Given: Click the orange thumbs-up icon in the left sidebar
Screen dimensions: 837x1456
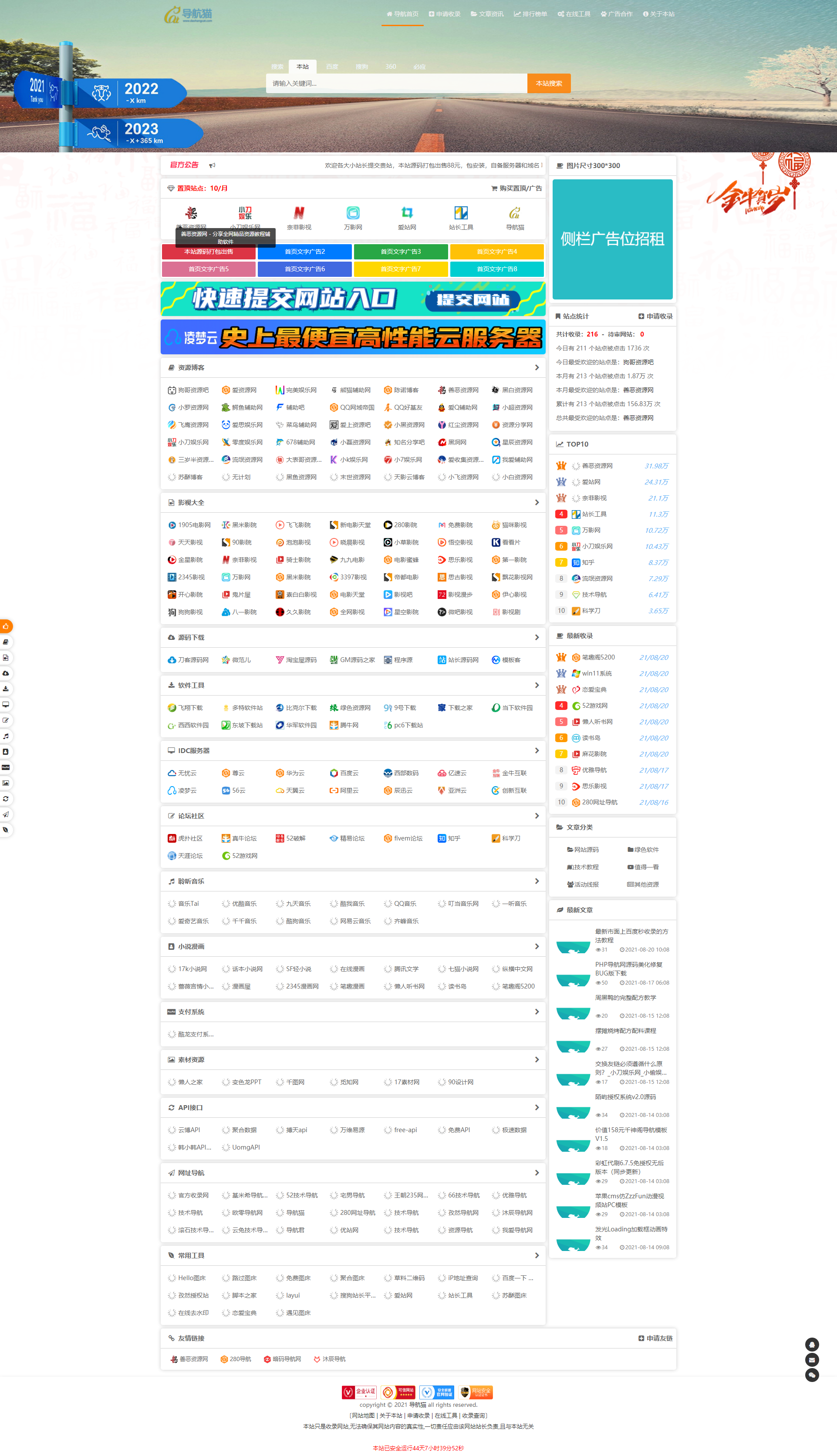Looking at the screenshot, I should pyautogui.click(x=6, y=626).
